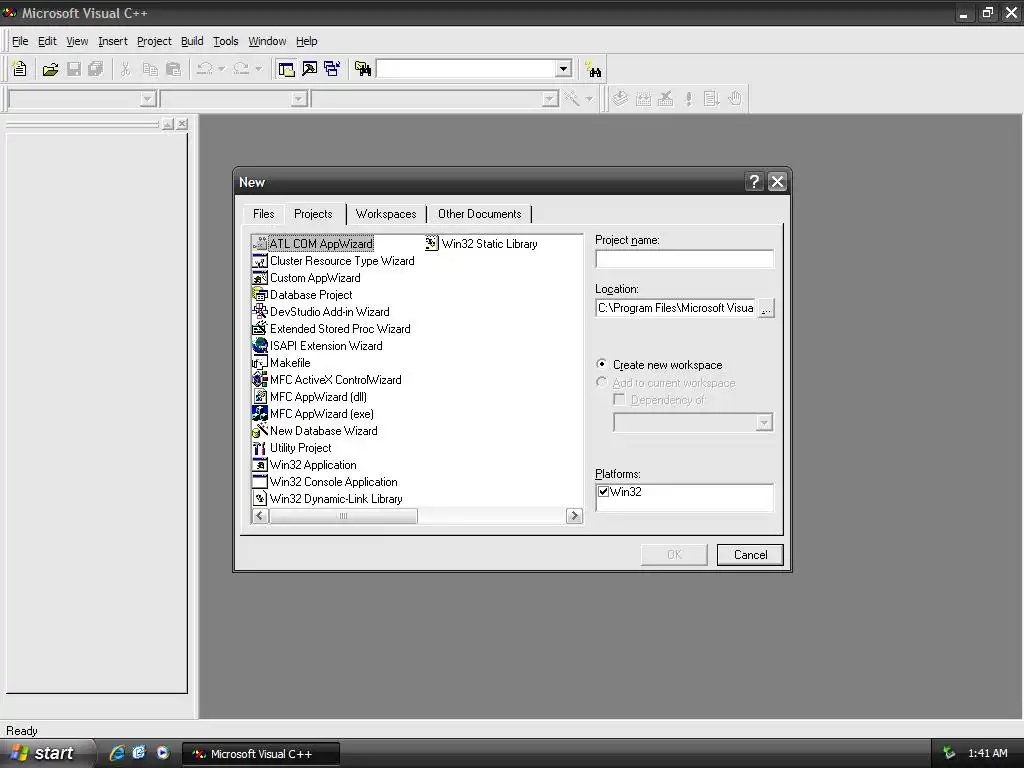This screenshot has width=1024, height=768.
Task: Toggle the Dependency of checkbox
Action: pos(618,399)
